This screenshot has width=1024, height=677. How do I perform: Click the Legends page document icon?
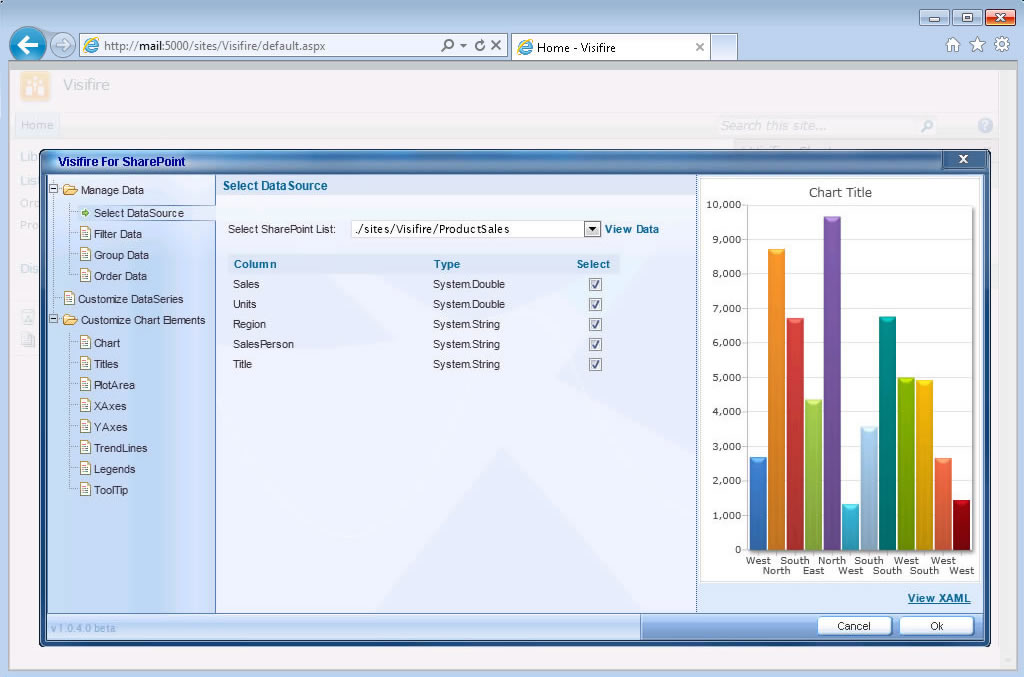[86, 468]
